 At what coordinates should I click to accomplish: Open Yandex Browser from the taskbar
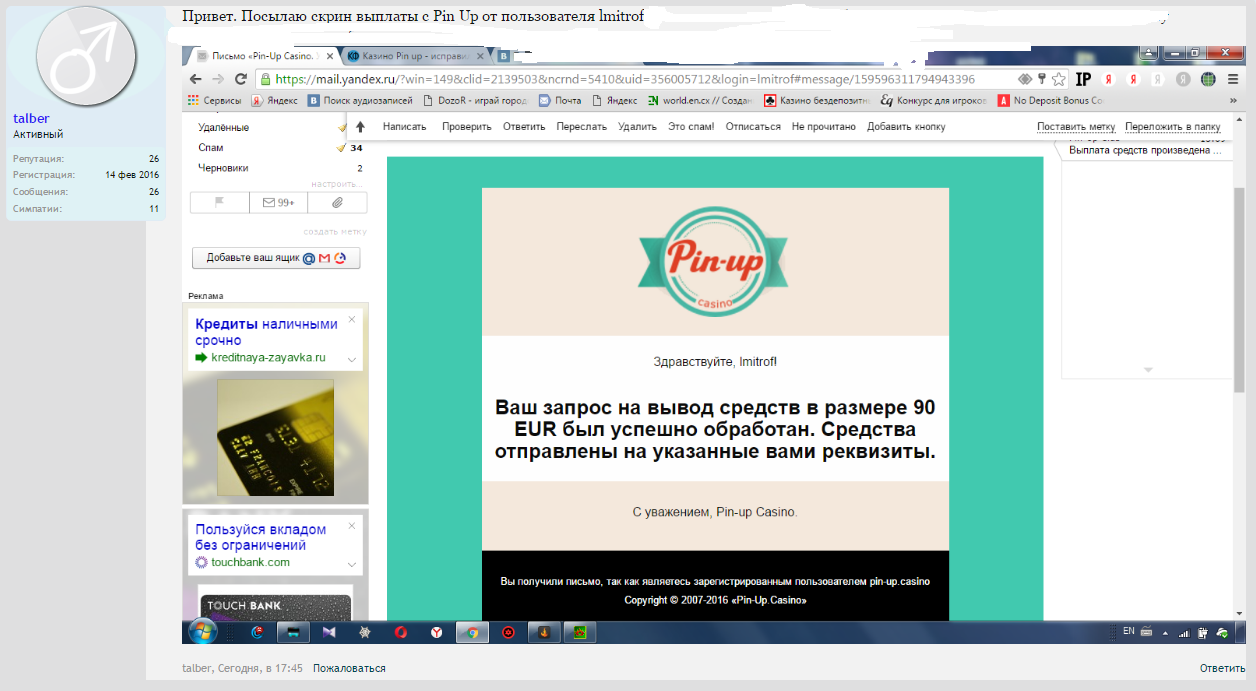point(437,632)
